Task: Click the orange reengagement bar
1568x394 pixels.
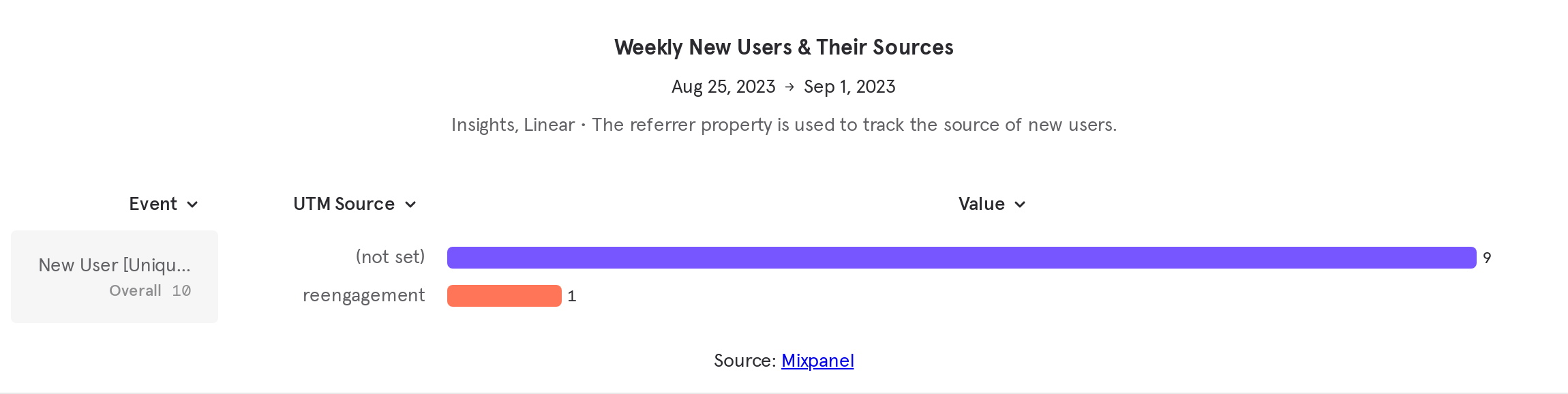Action: pos(504,295)
